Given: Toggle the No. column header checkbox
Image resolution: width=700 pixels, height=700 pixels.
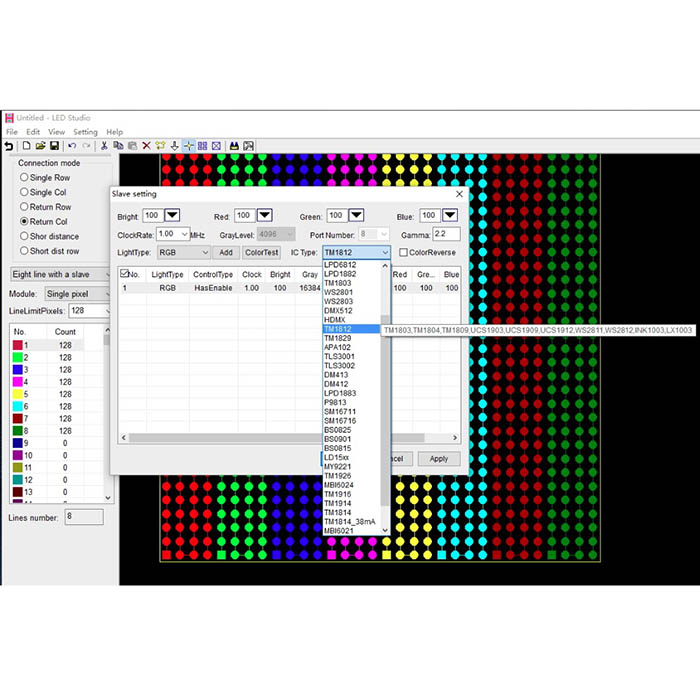Looking at the screenshot, I should tap(125, 273).
